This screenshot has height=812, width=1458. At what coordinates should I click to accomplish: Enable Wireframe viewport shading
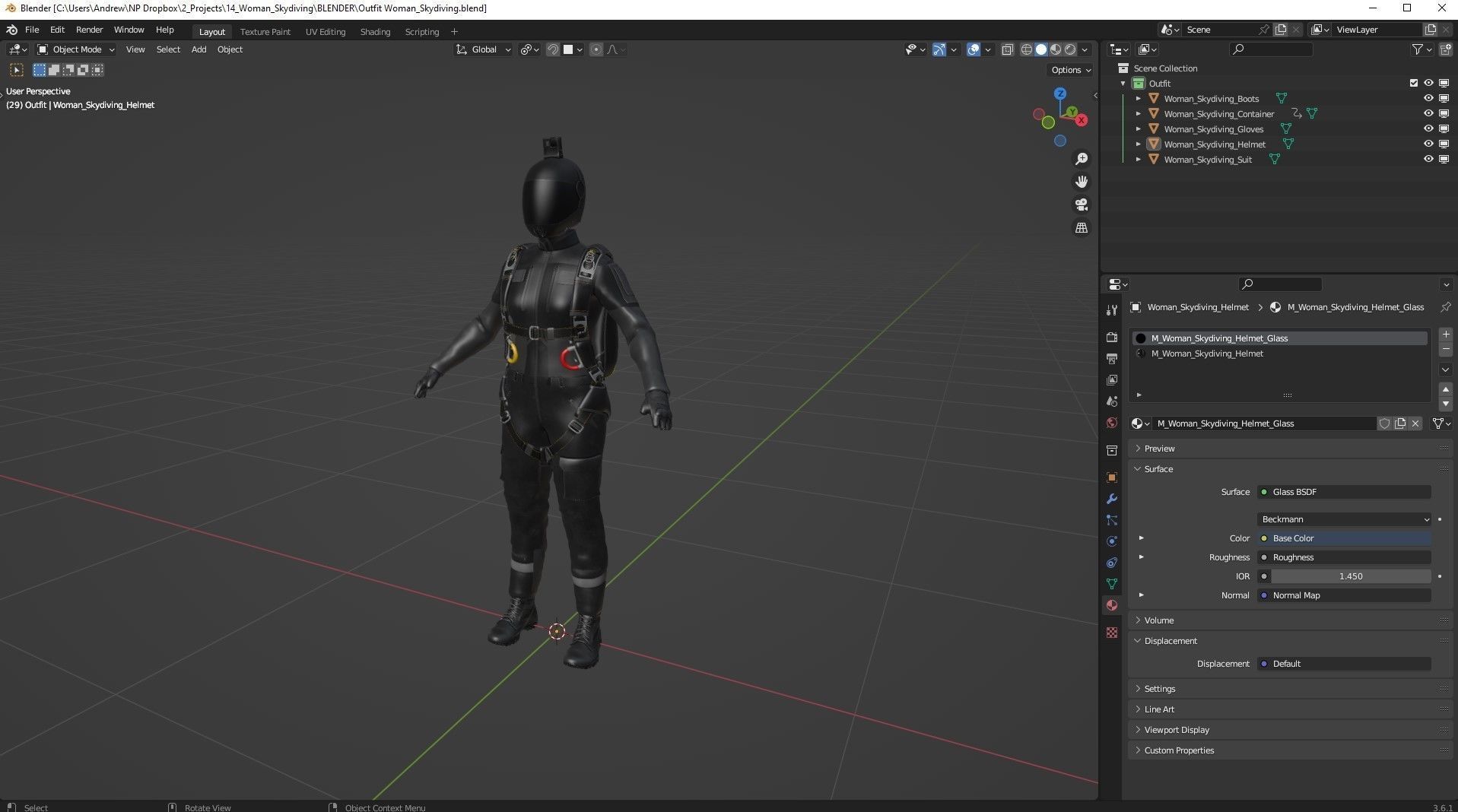(1026, 49)
